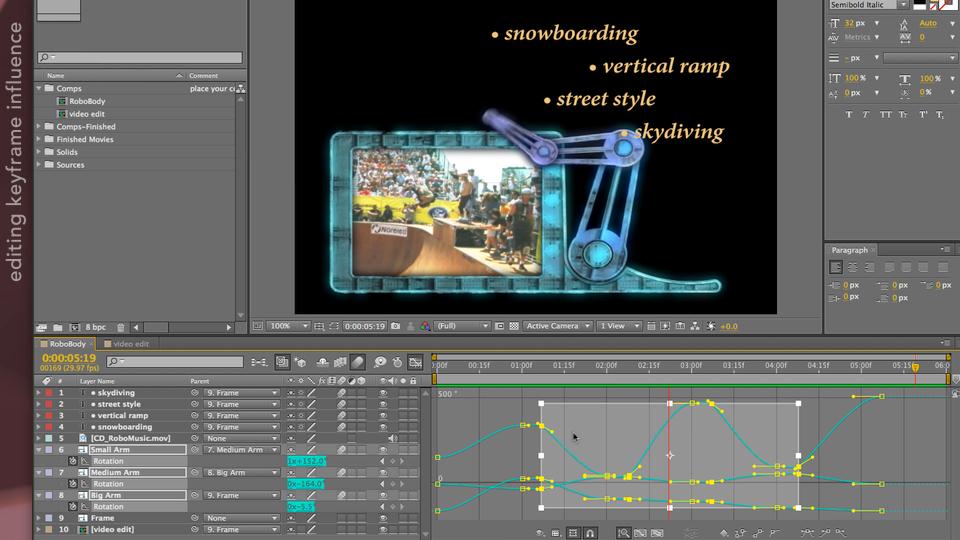Toggle the graph editor Snap magnet icon
The image size is (960, 540).
pyautogui.click(x=590, y=533)
